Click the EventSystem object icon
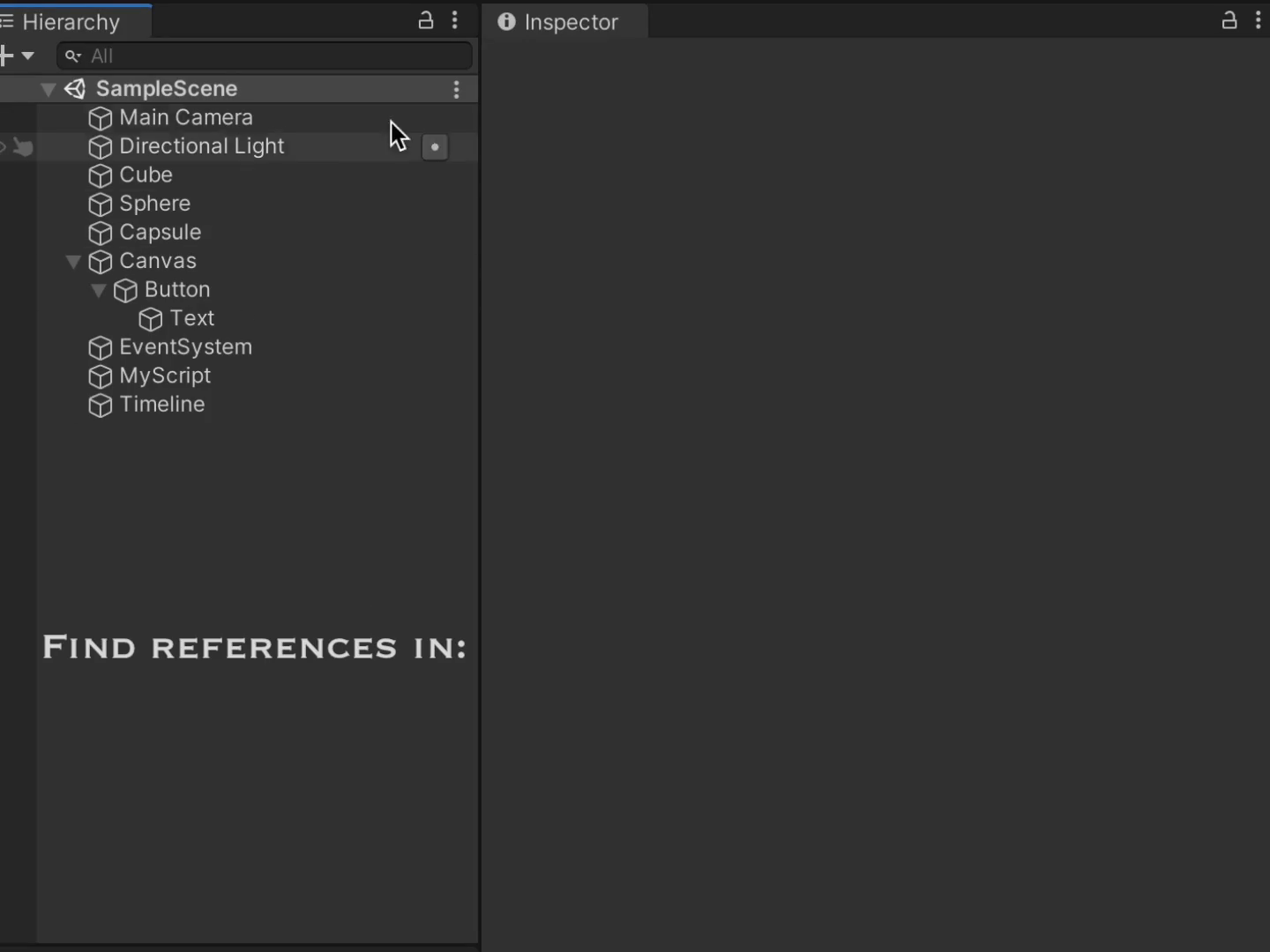Viewport: 1270px width, 952px height. 101,347
